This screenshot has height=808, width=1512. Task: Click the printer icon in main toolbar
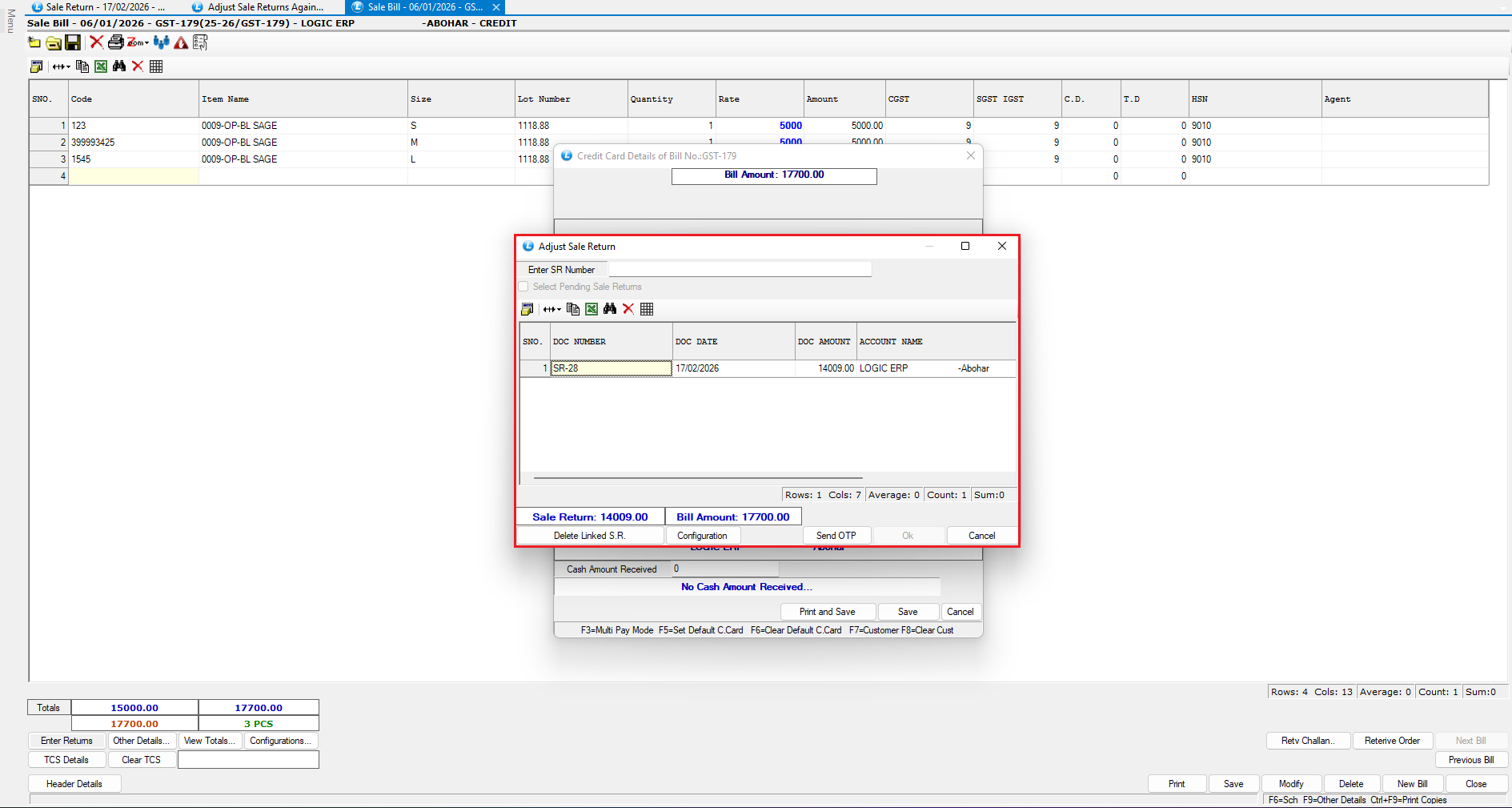point(115,42)
